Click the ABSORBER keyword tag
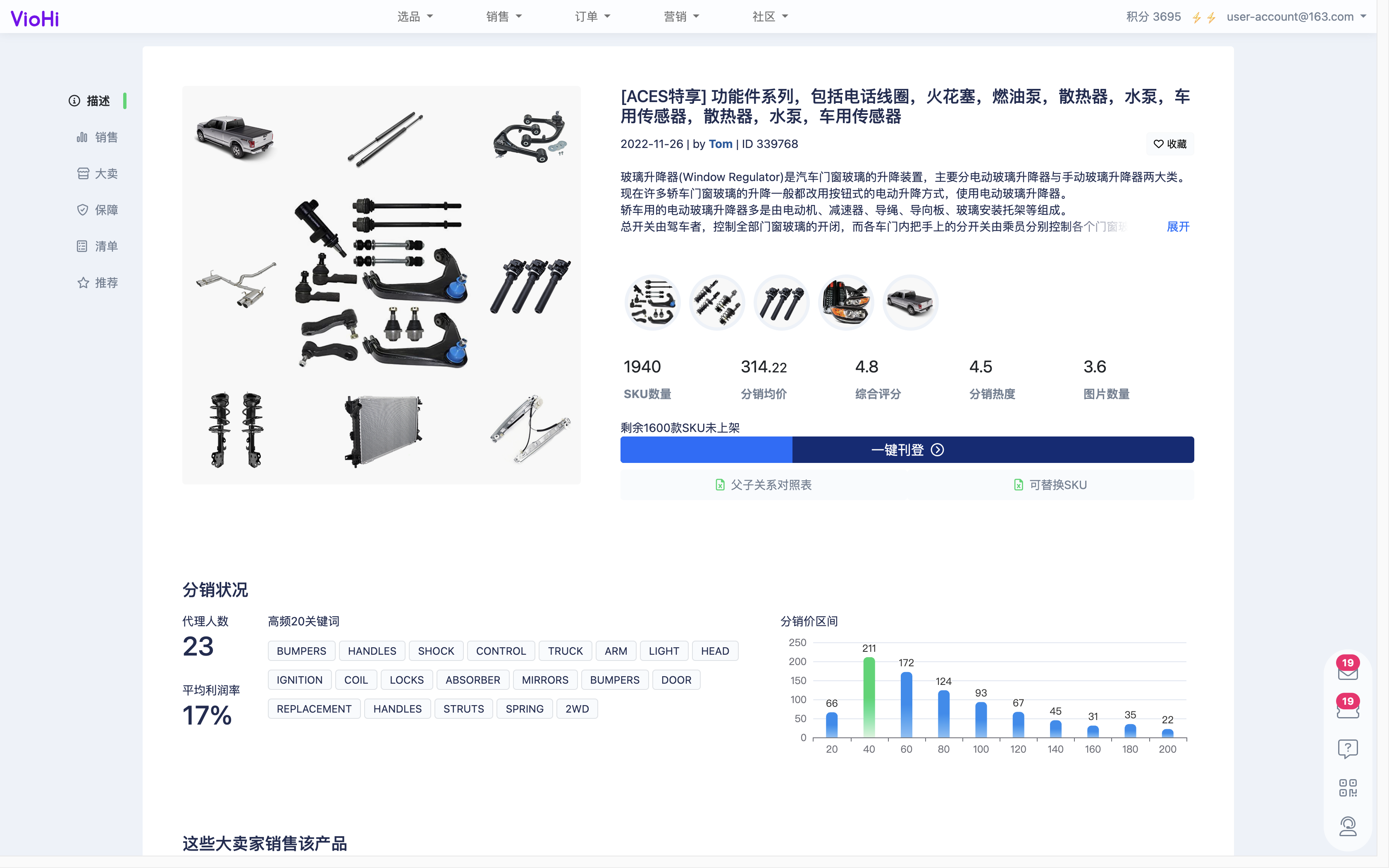The image size is (1389, 868). (x=473, y=680)
